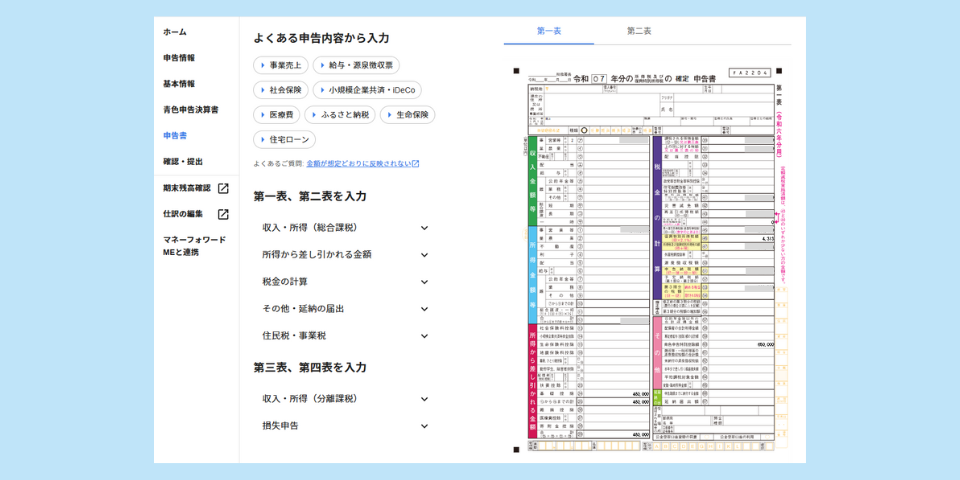Expand the 税金の計算 section
The height and width of the screenshot is (480, 960).
pyautogui.click(x=345, y=282)
